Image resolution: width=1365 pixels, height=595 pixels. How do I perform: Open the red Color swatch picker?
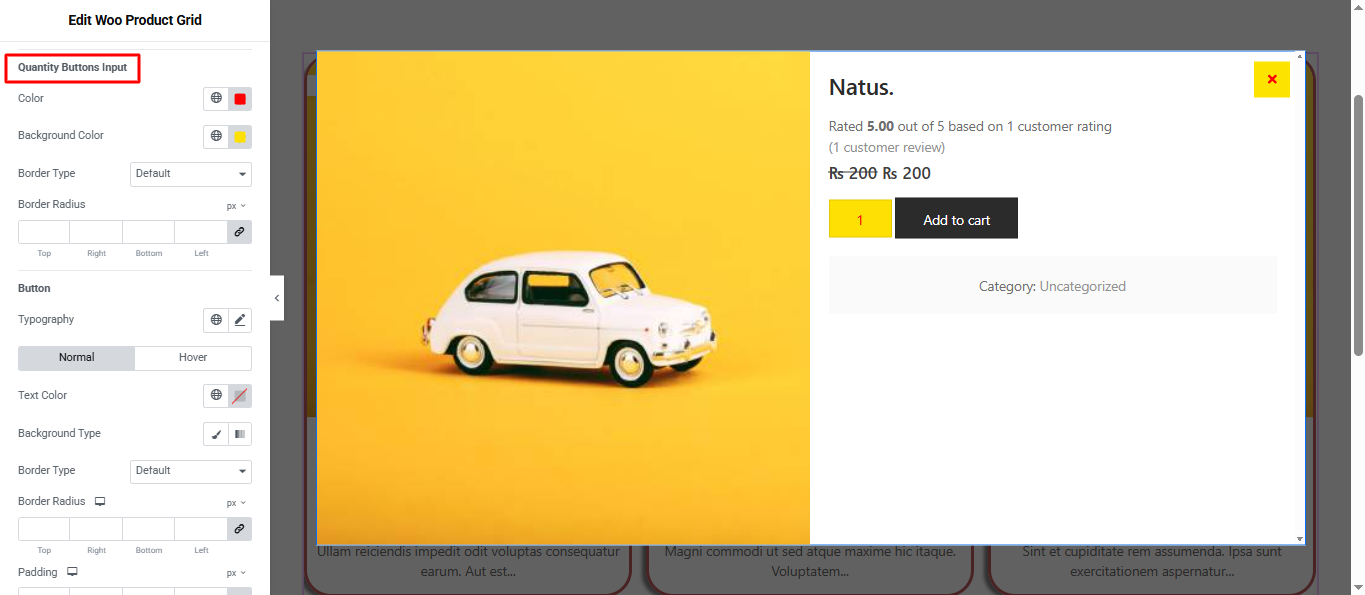click(240, 99)
